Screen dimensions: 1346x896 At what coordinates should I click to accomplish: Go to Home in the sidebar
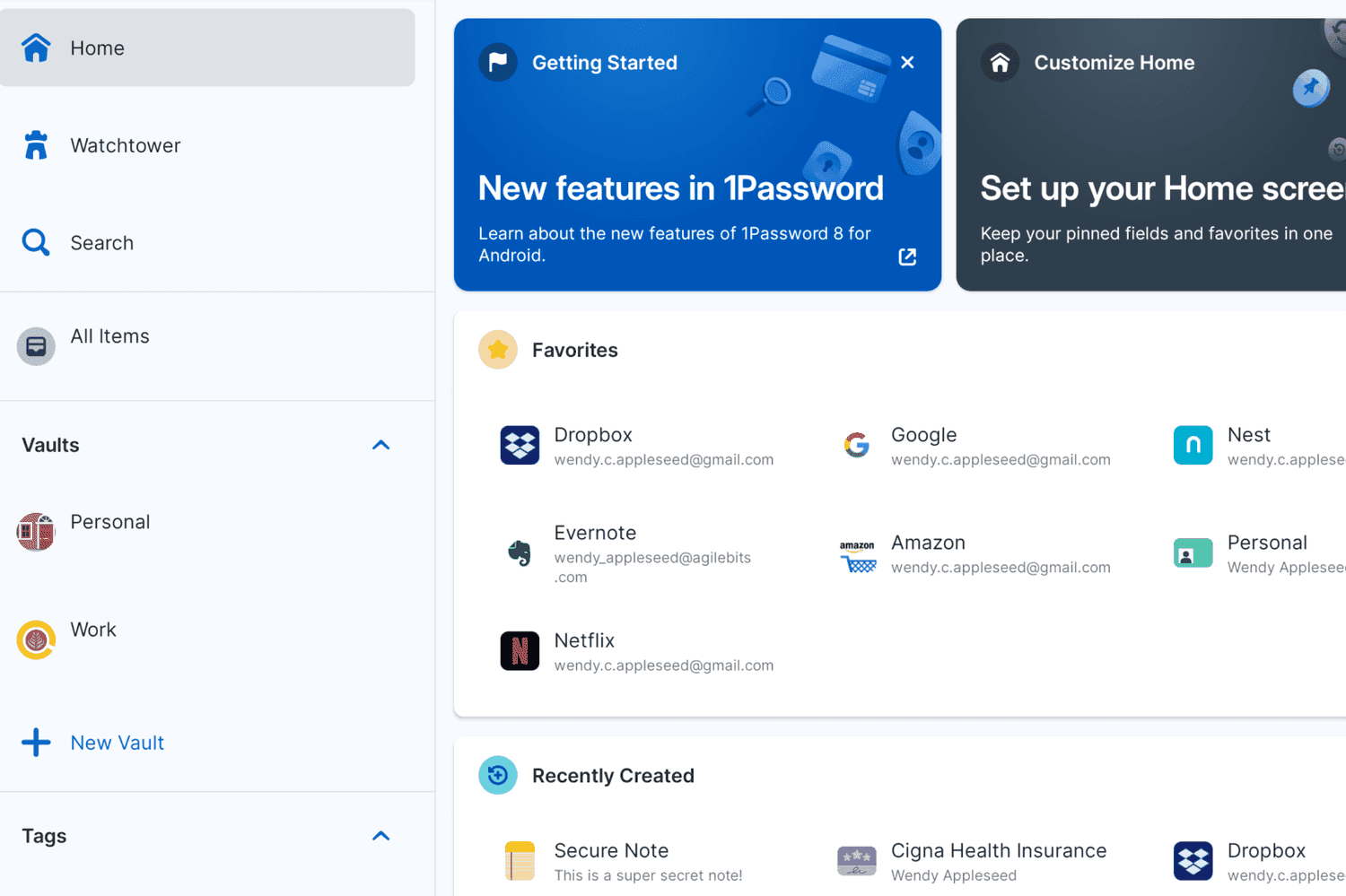click(207, 48)
